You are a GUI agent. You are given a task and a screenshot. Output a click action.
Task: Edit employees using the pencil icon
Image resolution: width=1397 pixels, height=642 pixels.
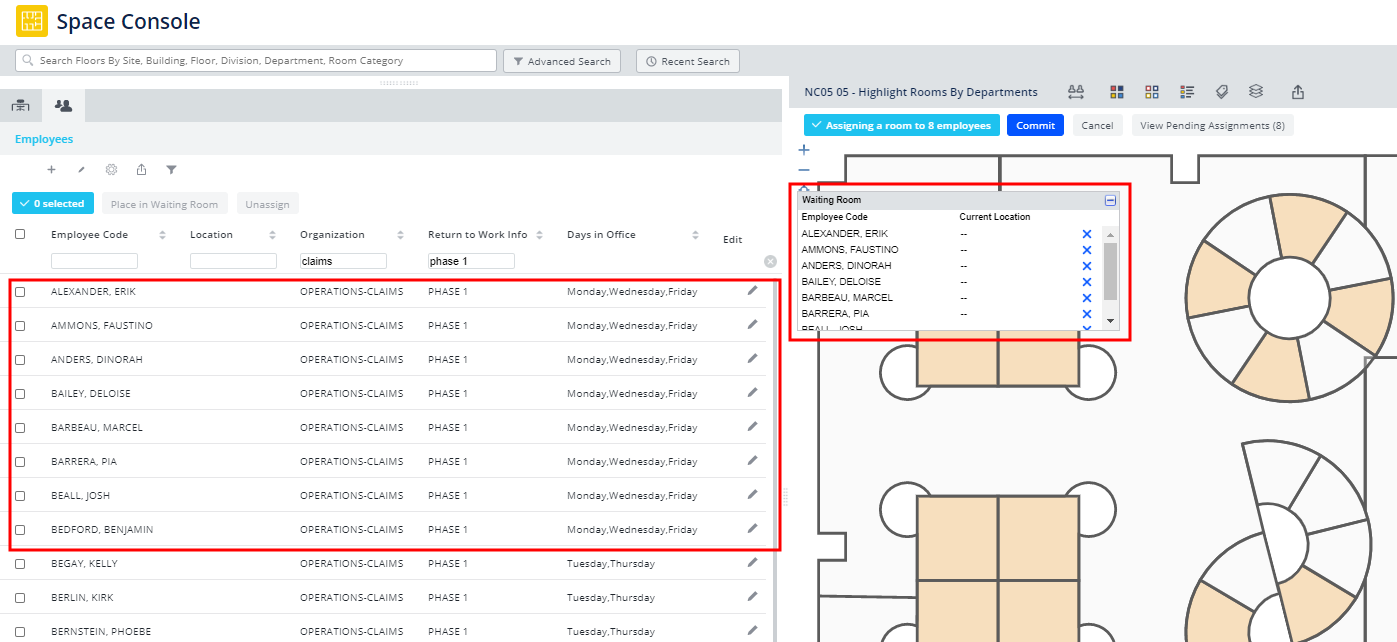tap(81, 169)
